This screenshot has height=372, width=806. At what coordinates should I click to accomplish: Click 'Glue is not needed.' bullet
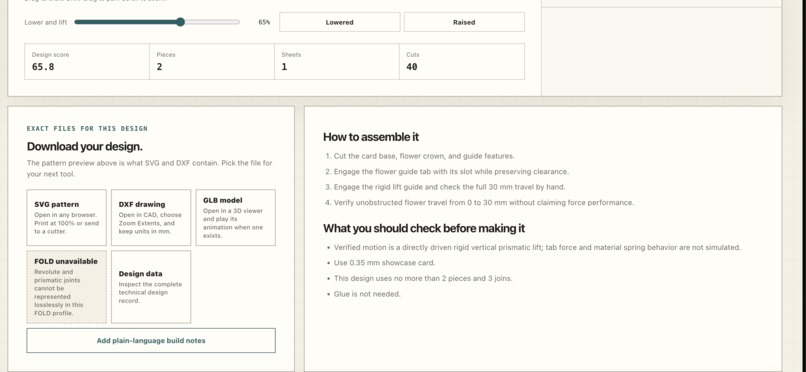[x=367, y=294]
